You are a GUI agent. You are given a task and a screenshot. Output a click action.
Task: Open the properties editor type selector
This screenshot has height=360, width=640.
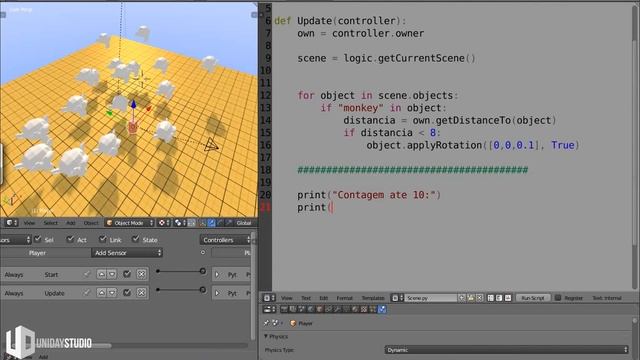(268, 309)
